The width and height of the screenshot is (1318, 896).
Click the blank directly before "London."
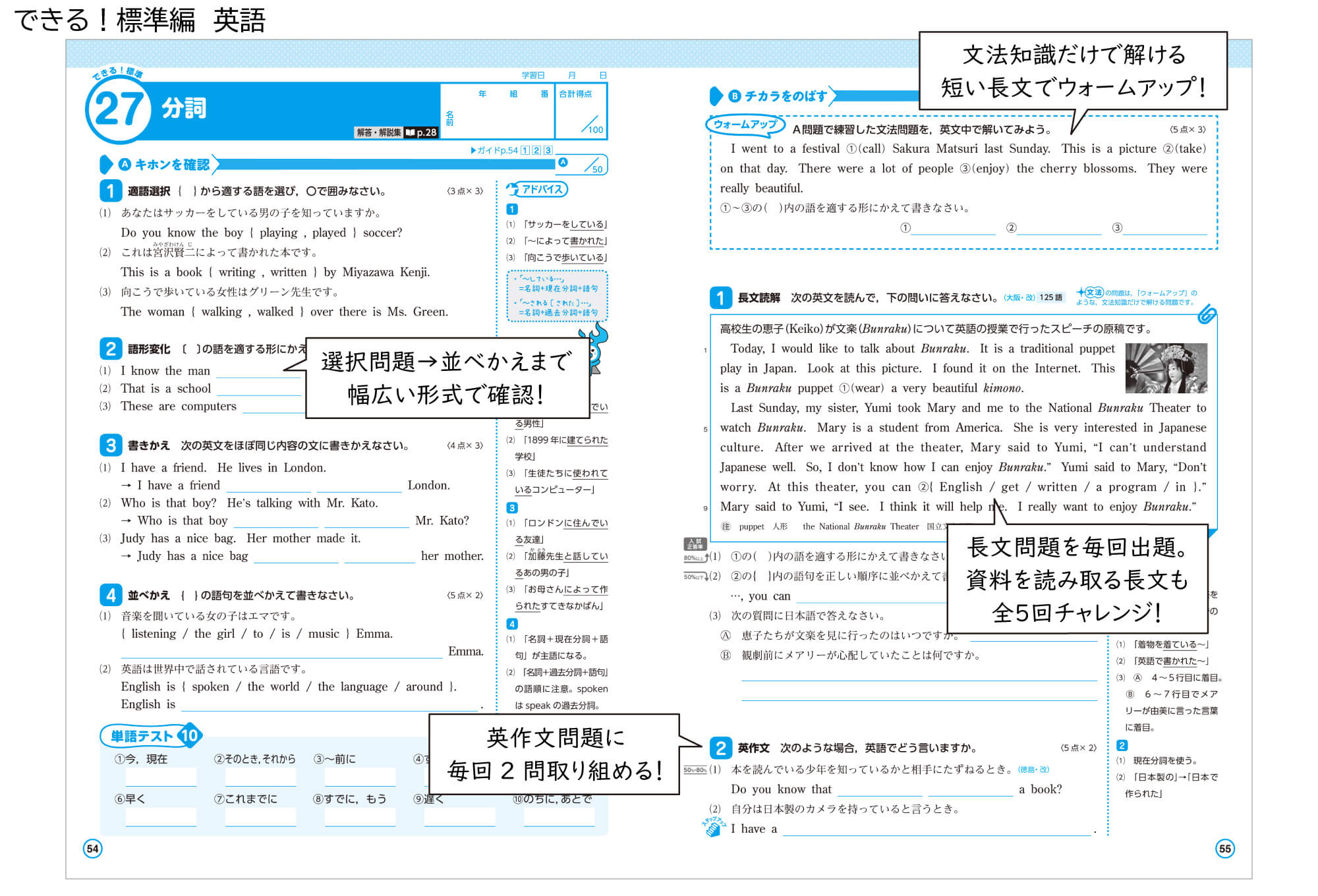[x=359, y=487]
